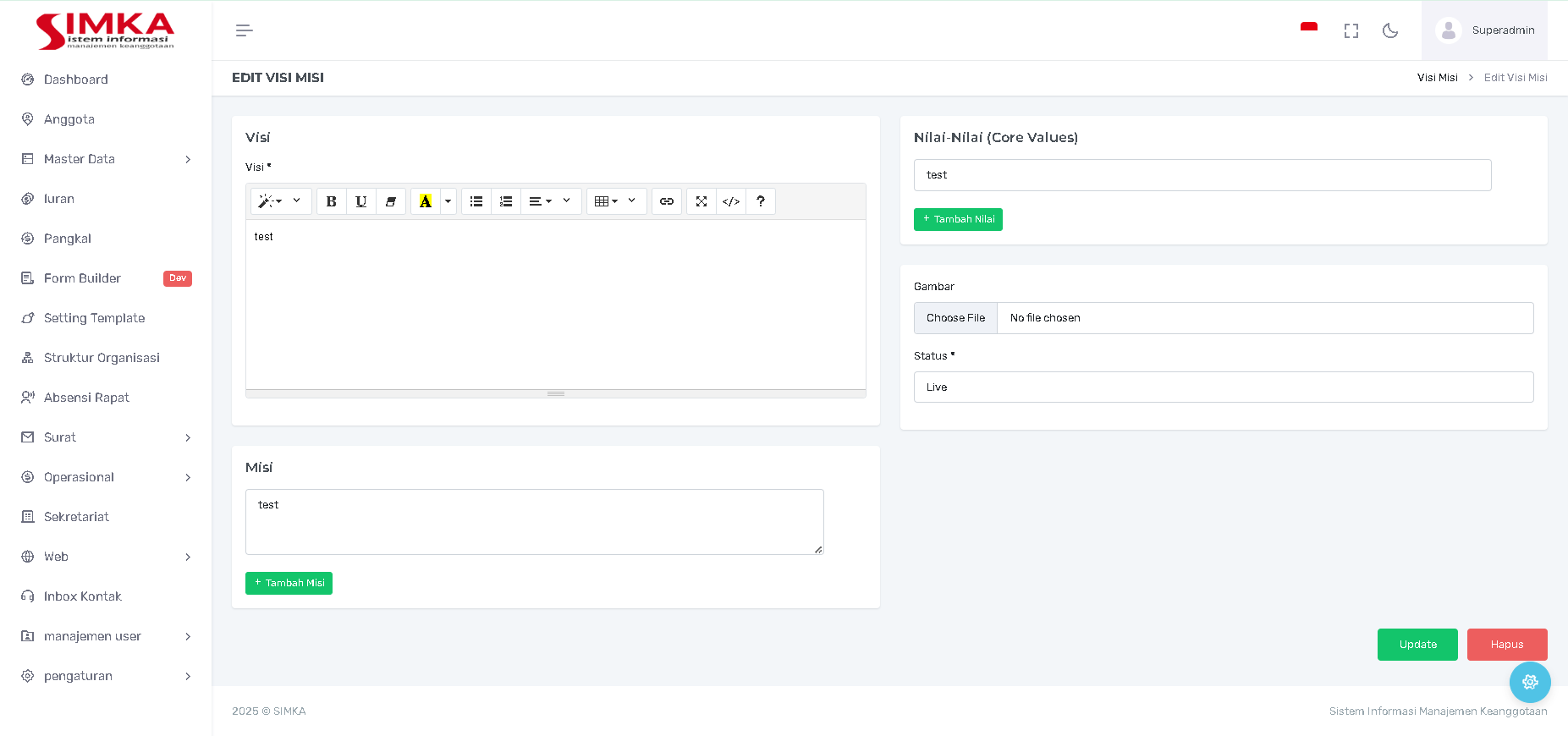Open the table insert dropdown

point(615,201)
